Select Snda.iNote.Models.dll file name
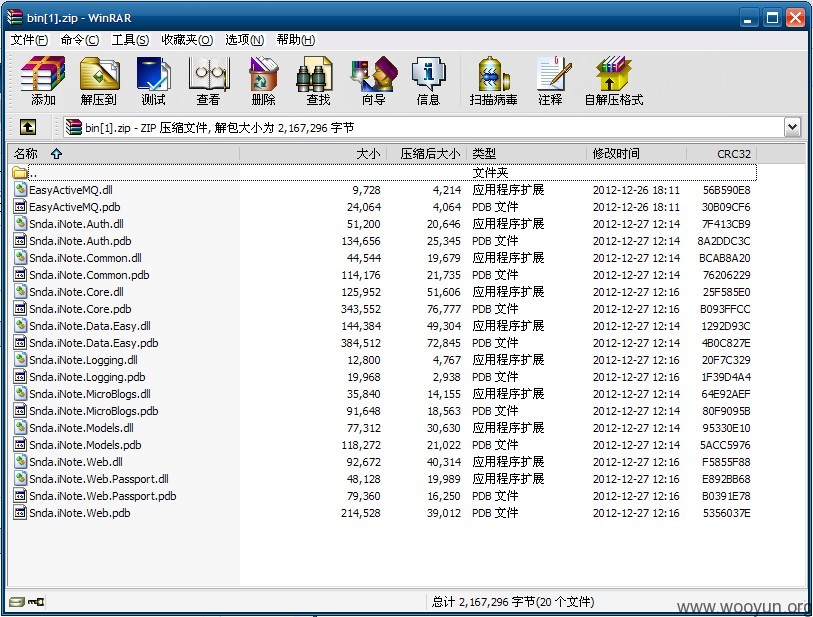Viewport: 813px width, 617px height. pos(81,428)
